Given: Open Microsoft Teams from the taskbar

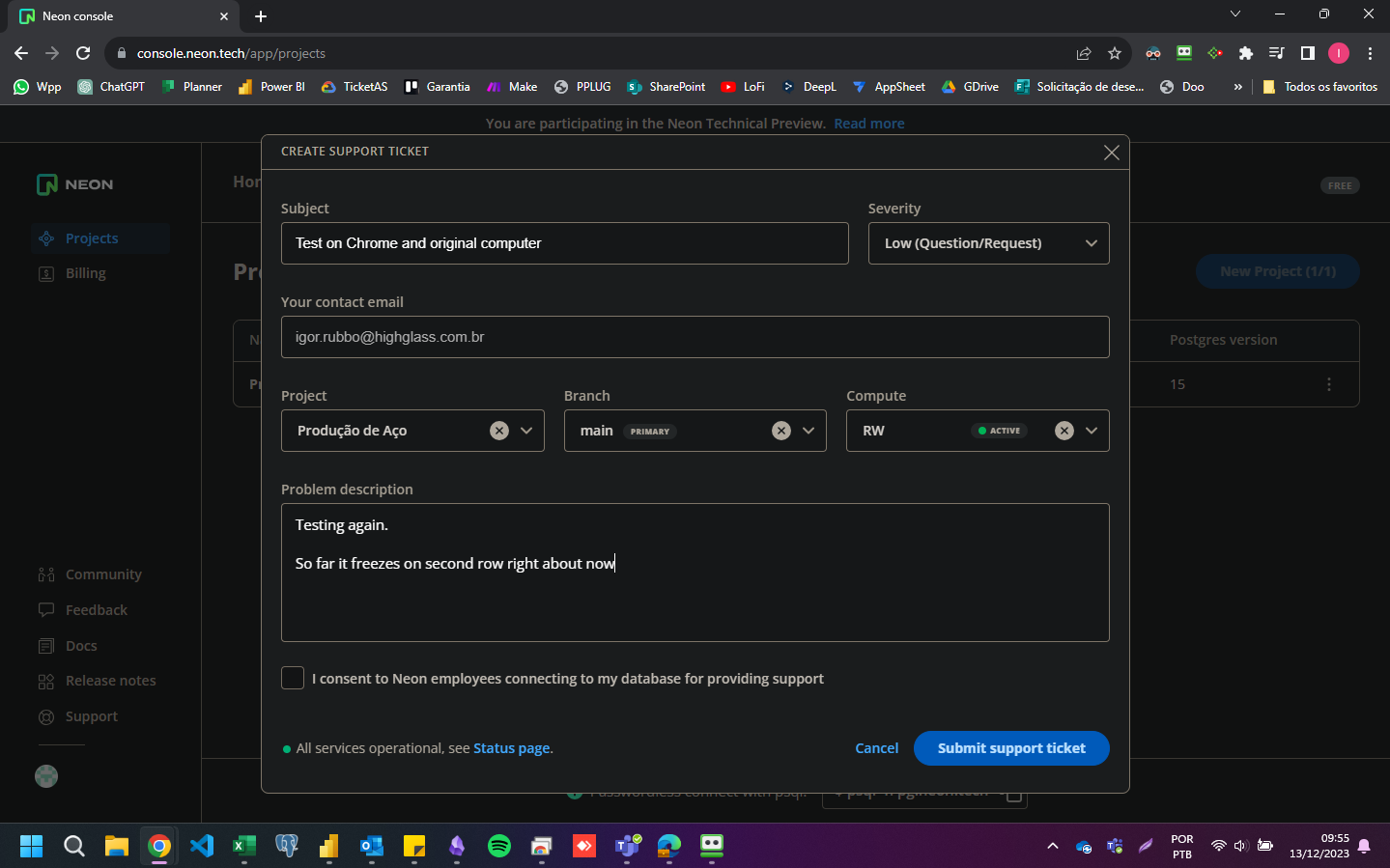Looking at the screenshot, I should [627, 847].
